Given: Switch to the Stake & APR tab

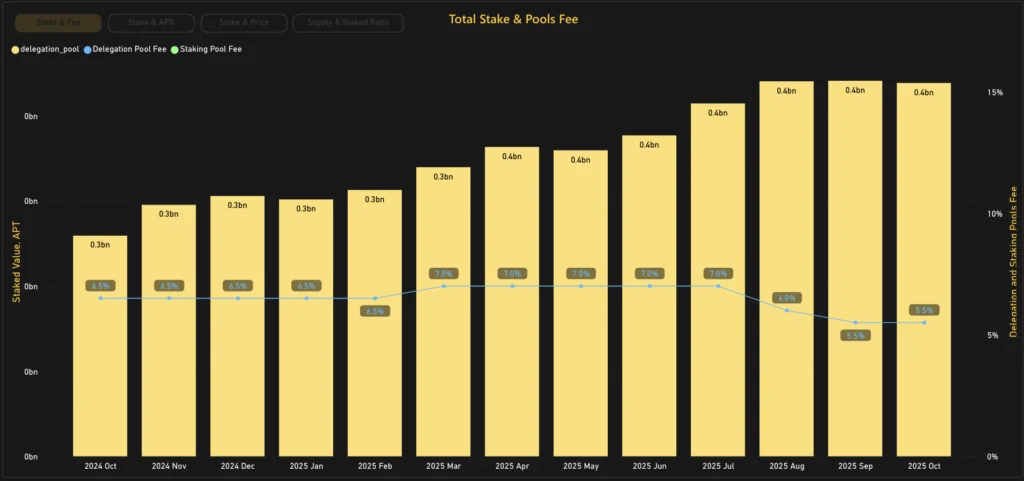Looking at the screenshot, I should pyautogui.click(x=150, y=22).
